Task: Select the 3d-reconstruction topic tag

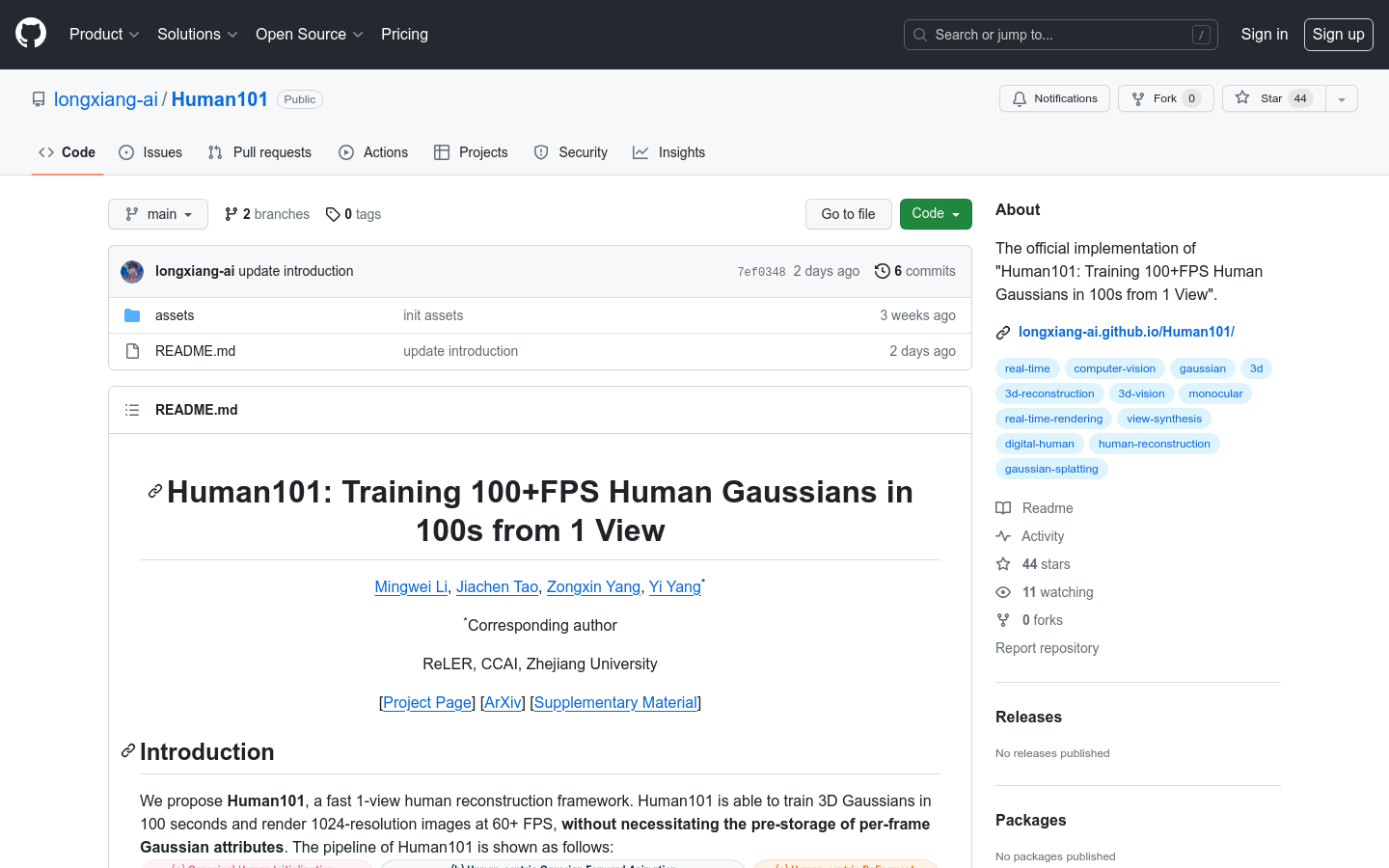Action: 1049,393
